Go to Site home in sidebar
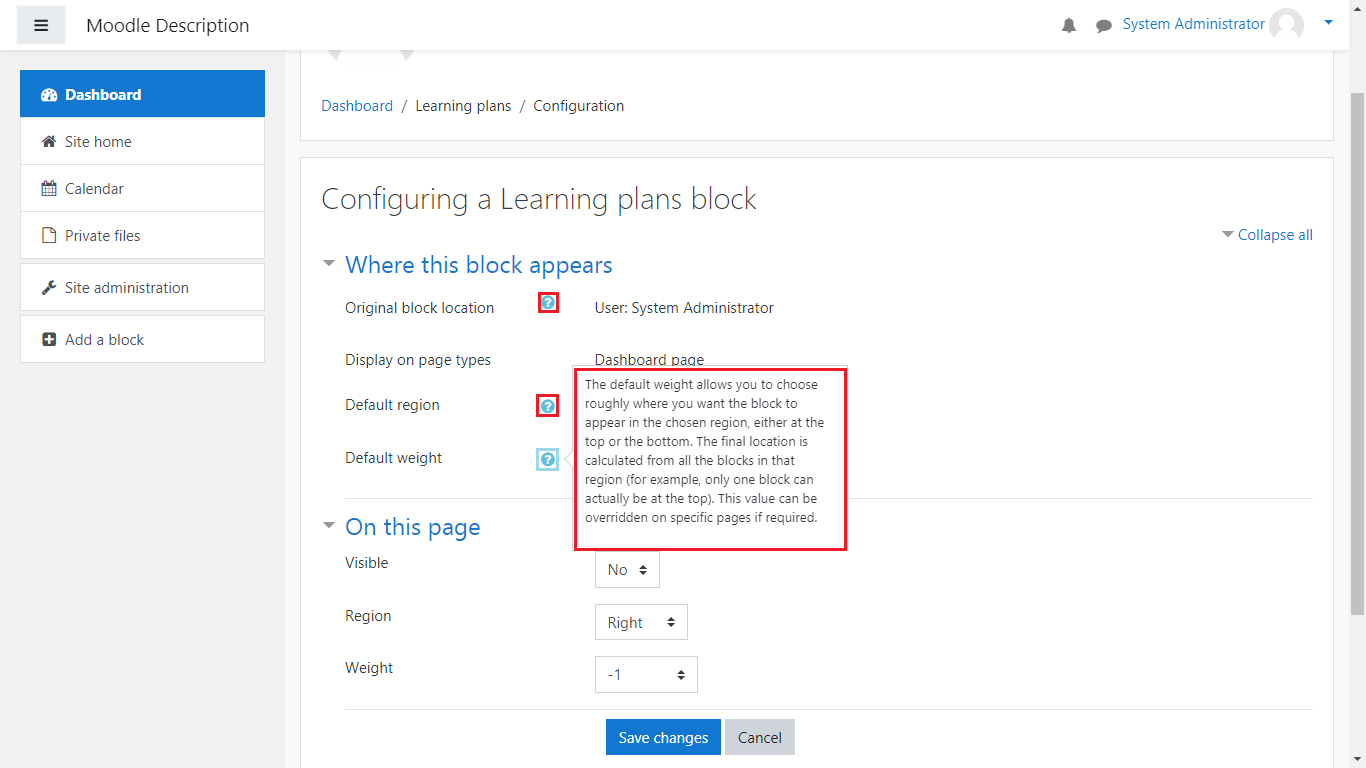 98,142
